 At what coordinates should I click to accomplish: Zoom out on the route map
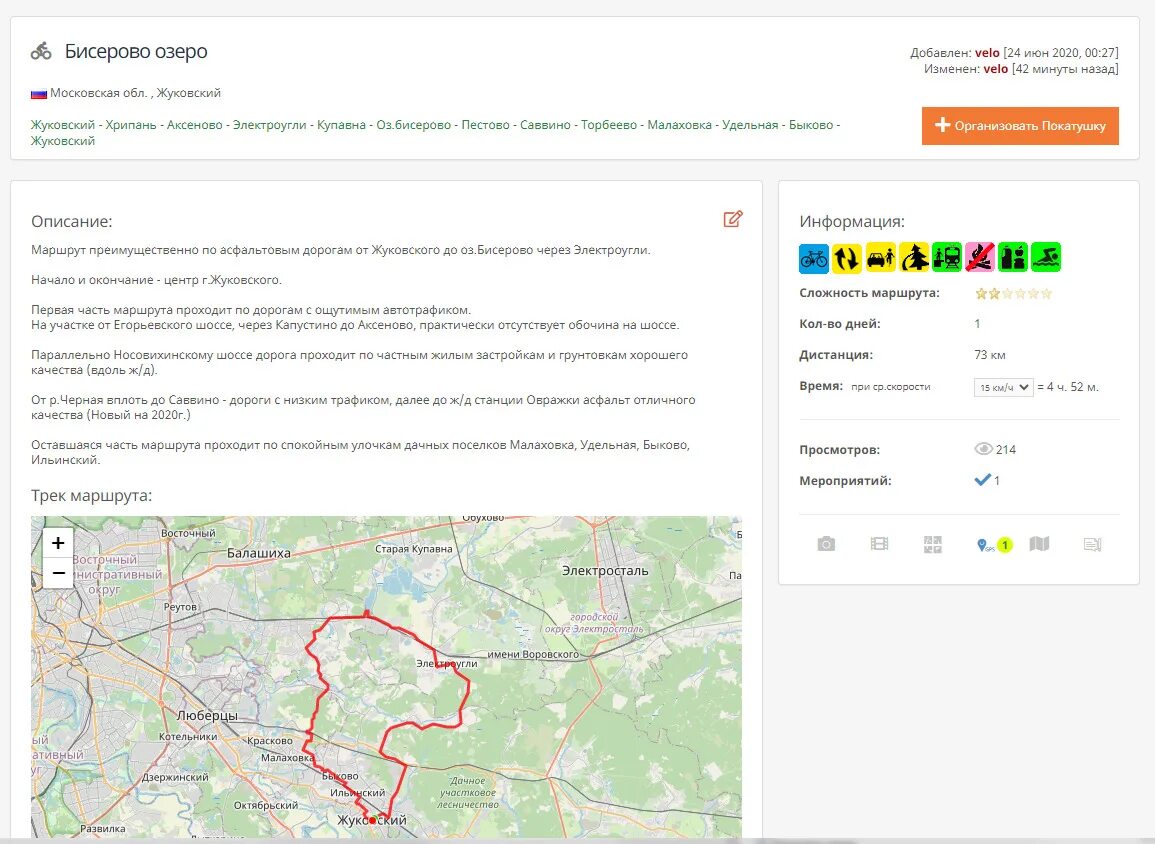point(58,572)
